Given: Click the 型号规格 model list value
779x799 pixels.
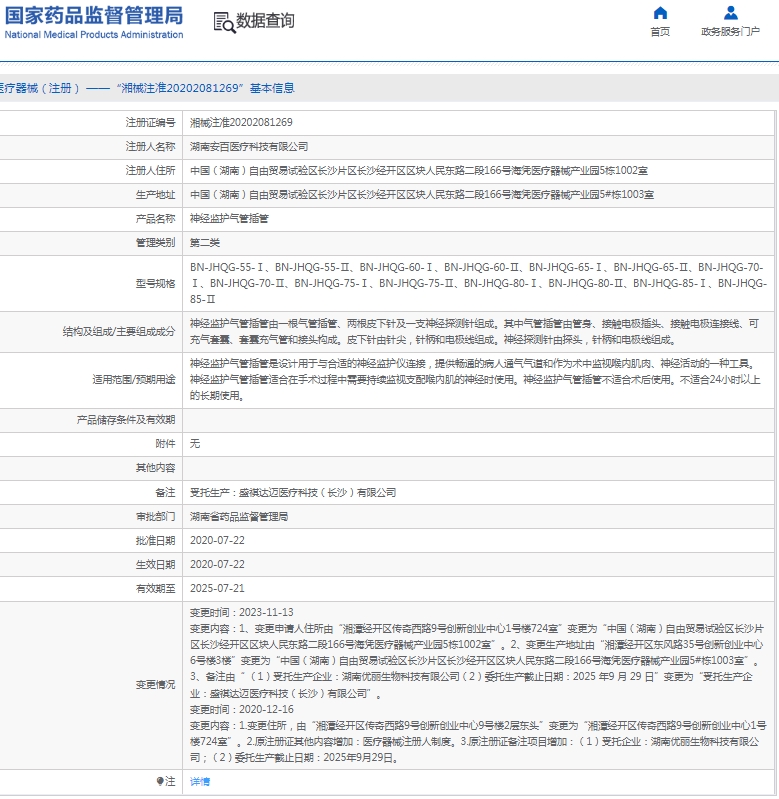Looking at the screenshot, I should [478, 283].
